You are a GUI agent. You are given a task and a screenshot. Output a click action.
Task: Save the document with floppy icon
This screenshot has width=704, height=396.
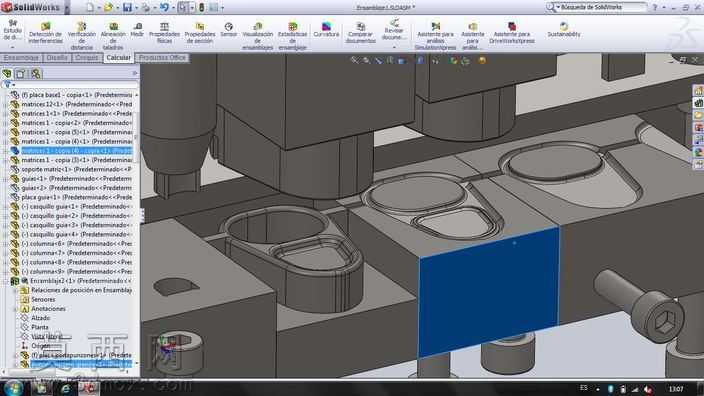pyautogui.click(x=127, y=7)
